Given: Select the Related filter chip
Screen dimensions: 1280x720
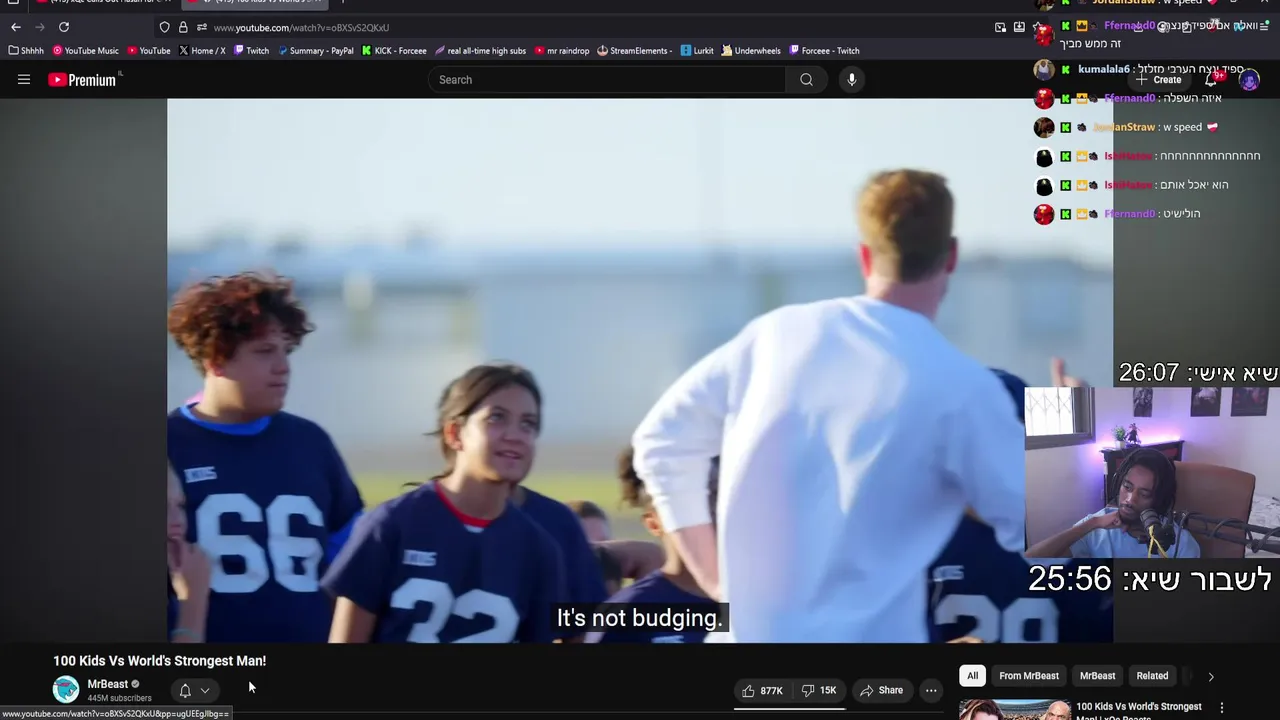Looking at the screenshot, I should [1152, 676].
